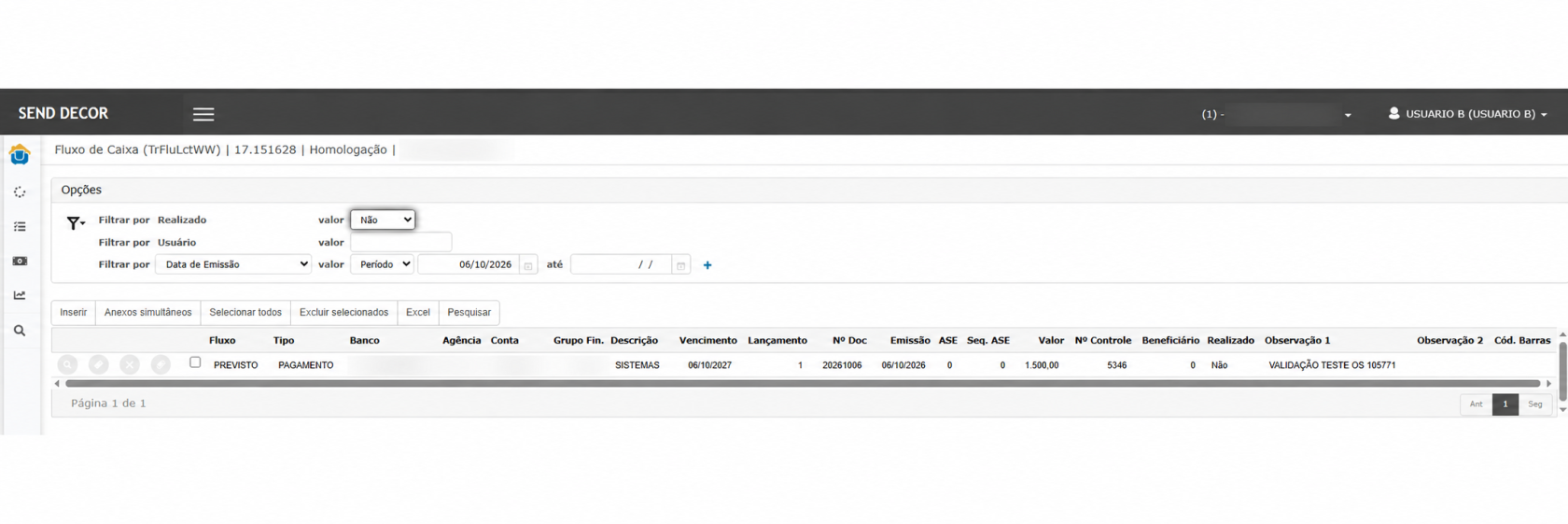Screen dimensions: 1568x524
Task: Click the filter funnel icon in Opções
Action: click(x=75, y=223)
